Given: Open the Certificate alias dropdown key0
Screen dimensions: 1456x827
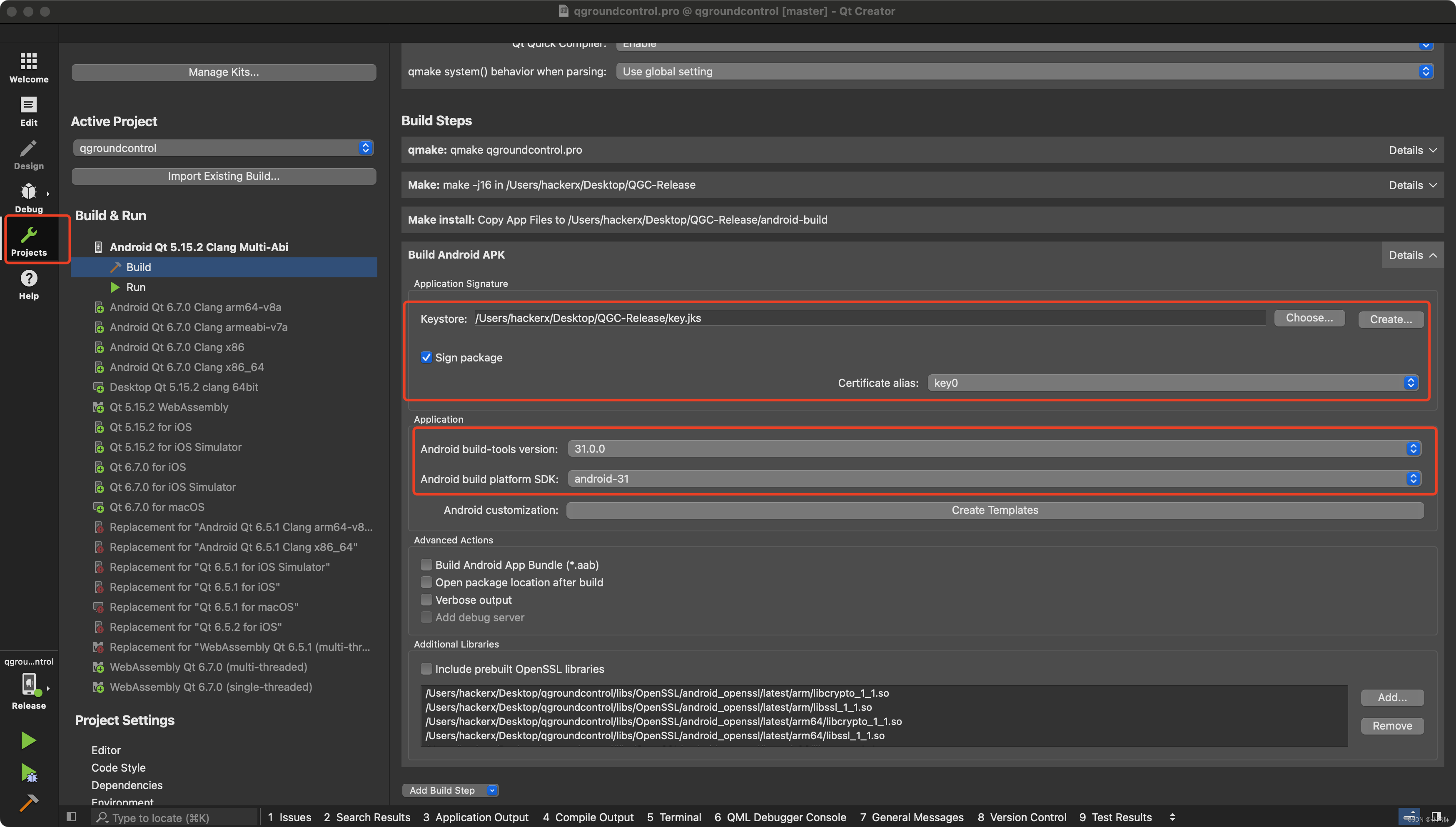Looking at the screenshot, I should click(1172, 383).
